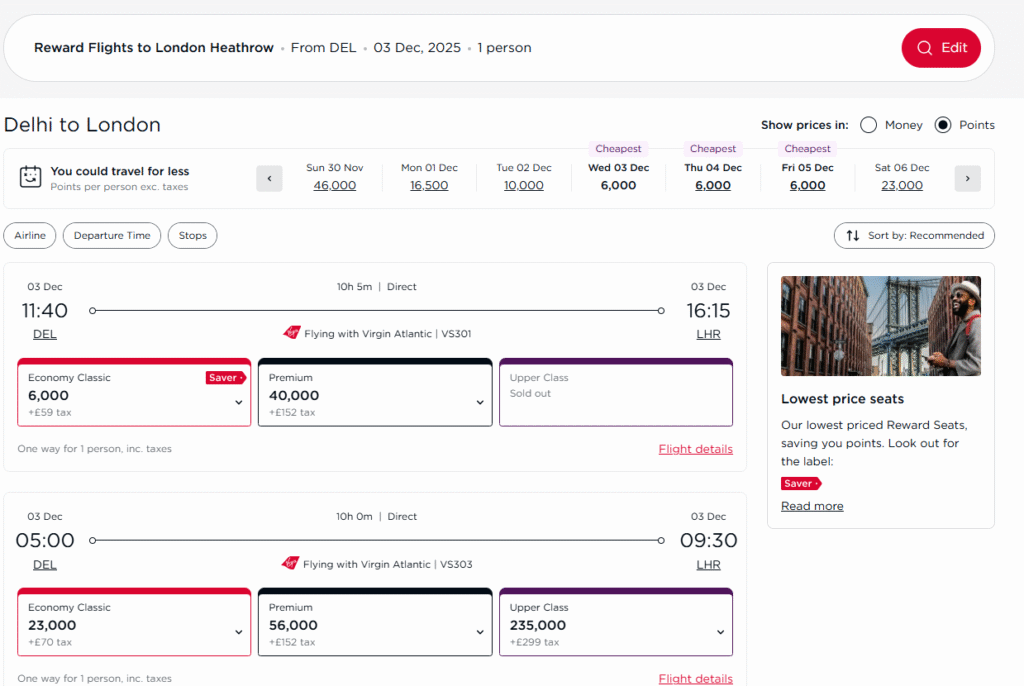The image size is (1024, 686).
Task: Click the next dates arrow button
Action: [967, 179]
